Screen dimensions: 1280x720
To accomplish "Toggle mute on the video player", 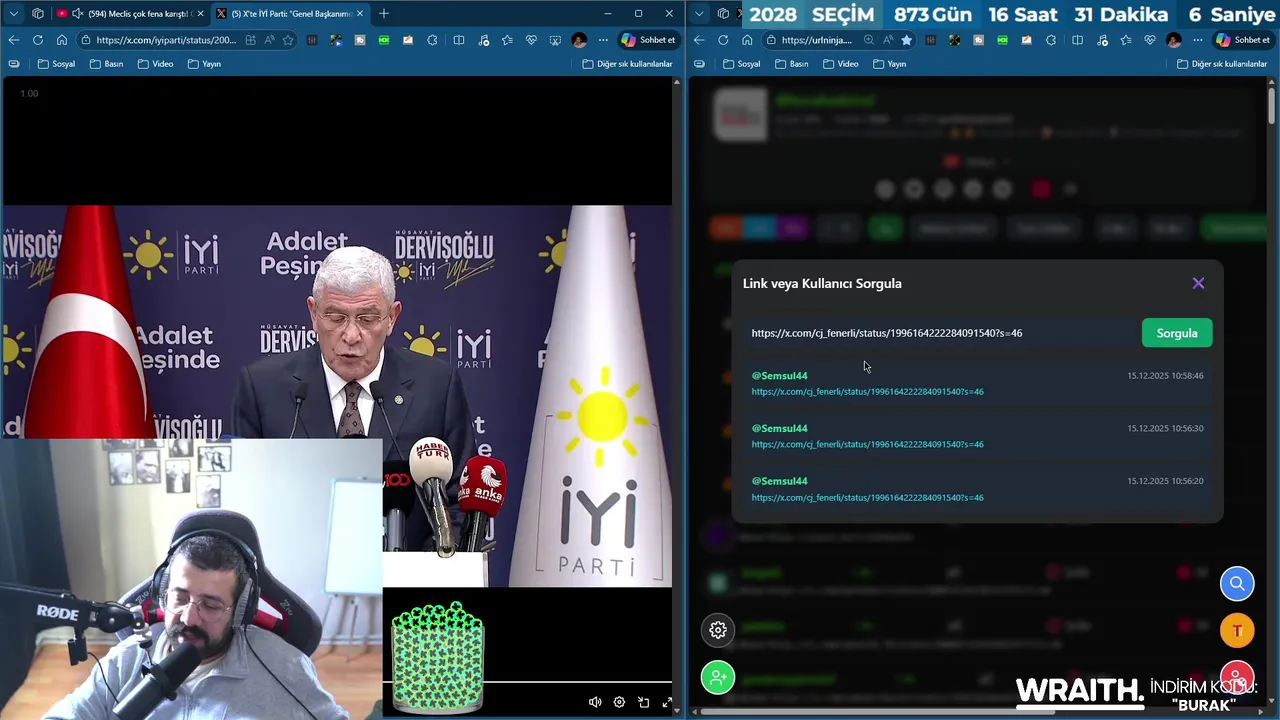I will pyautogui.click(x=595, y=702).
